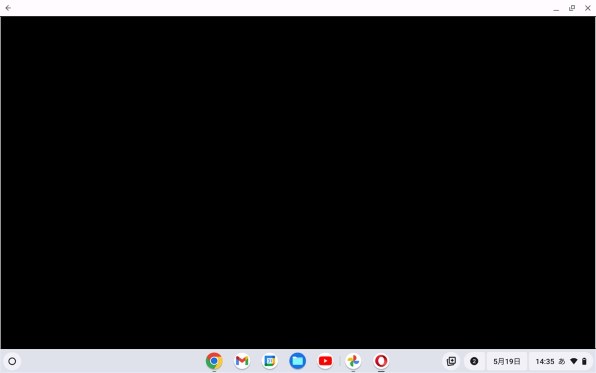Viewport: 596px width, 373px height.
Task: Open quick settings via 14:35 clock
Action: pos(545,361)
